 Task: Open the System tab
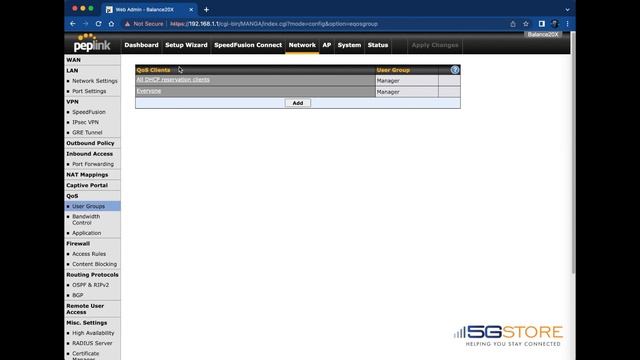coord(349,45)
